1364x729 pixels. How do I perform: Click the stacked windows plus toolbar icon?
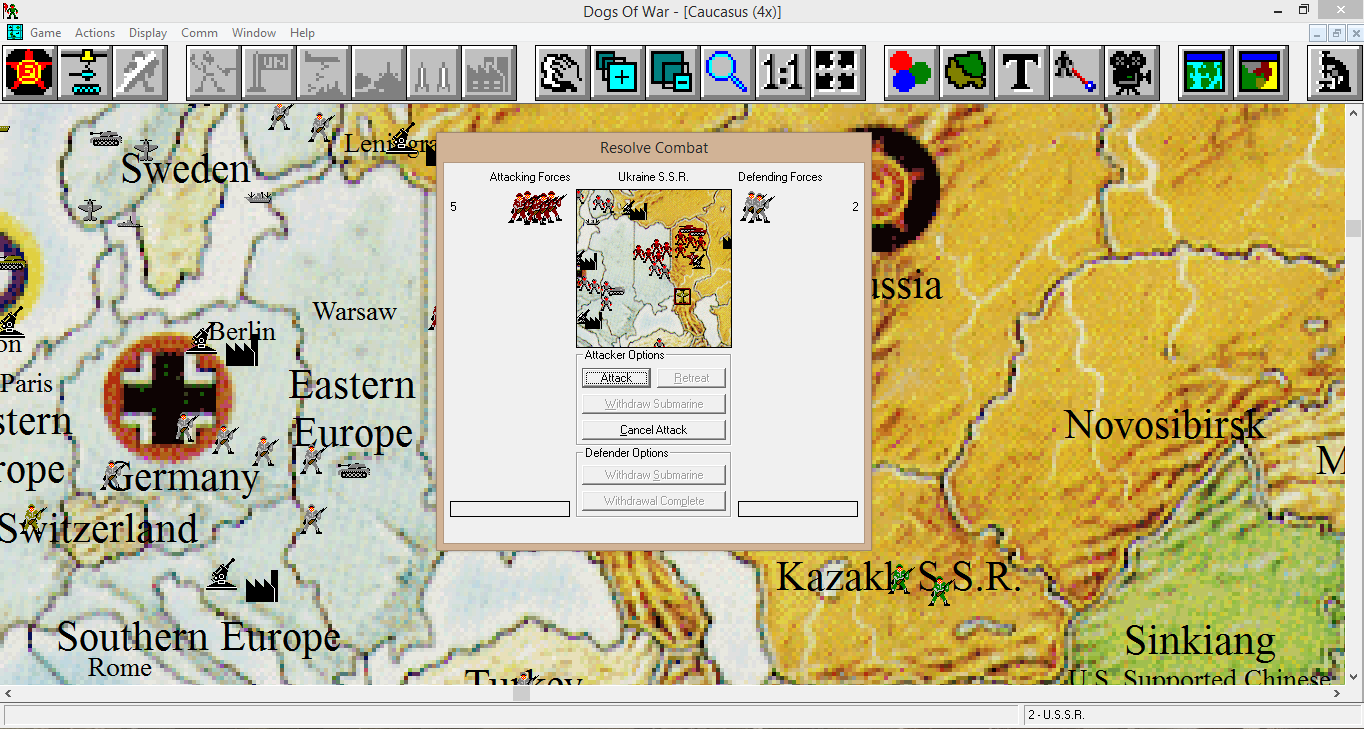point(617,73)
